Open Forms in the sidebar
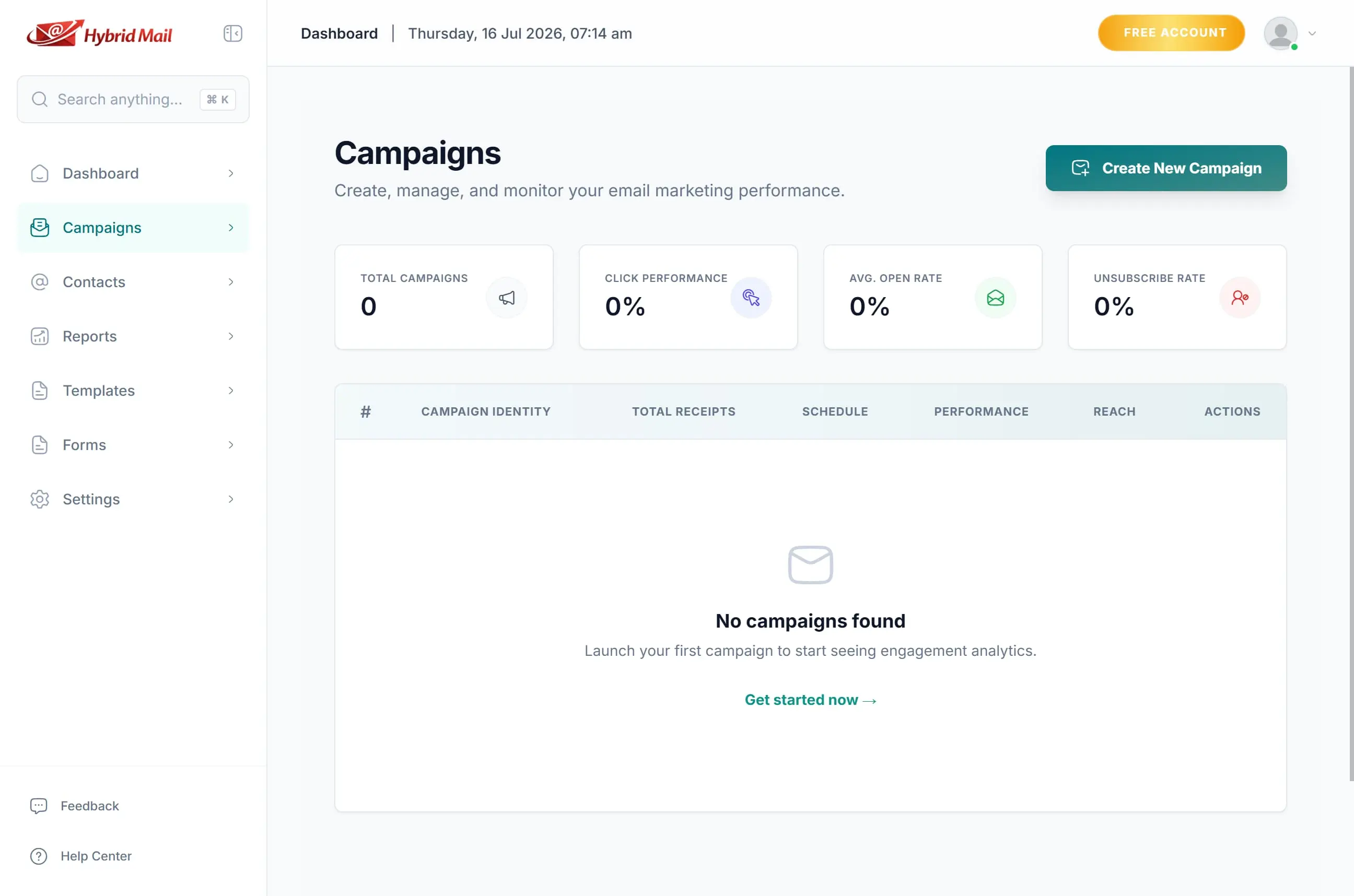 133,444
